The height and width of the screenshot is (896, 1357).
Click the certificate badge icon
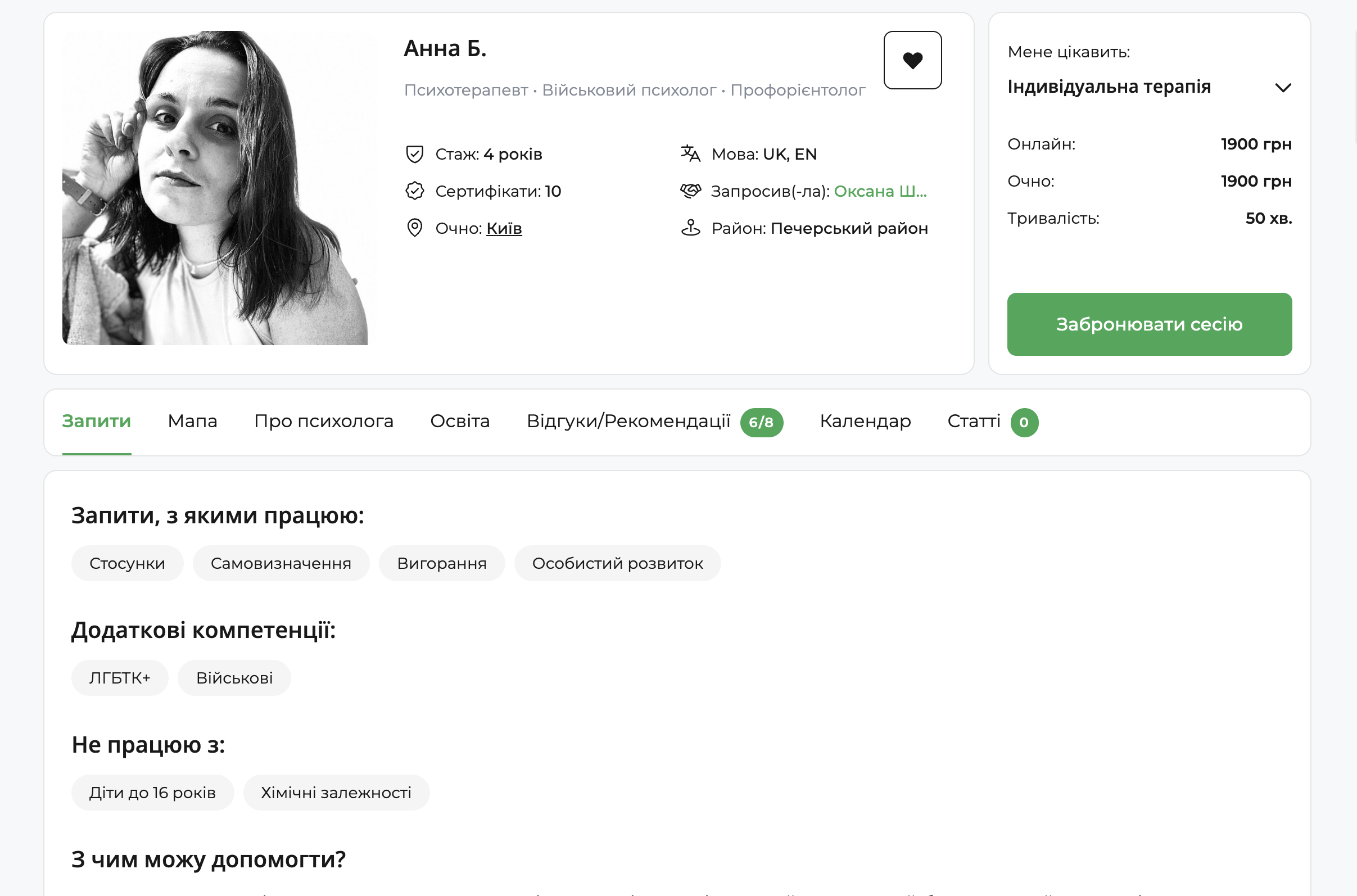414,191
